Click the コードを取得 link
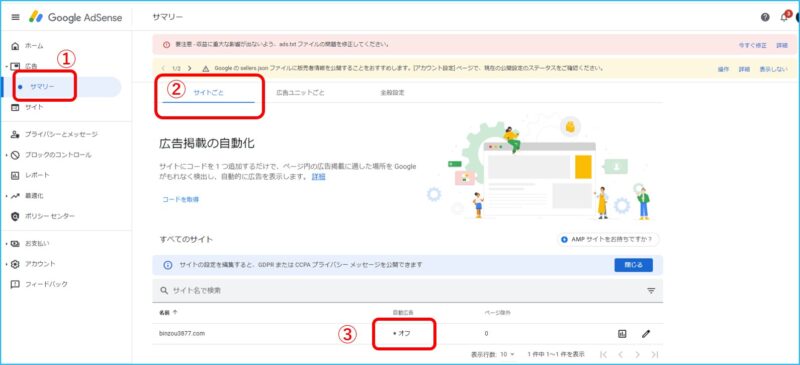Image resolution: width=800 pixels, height=365 pixels. 181,199
